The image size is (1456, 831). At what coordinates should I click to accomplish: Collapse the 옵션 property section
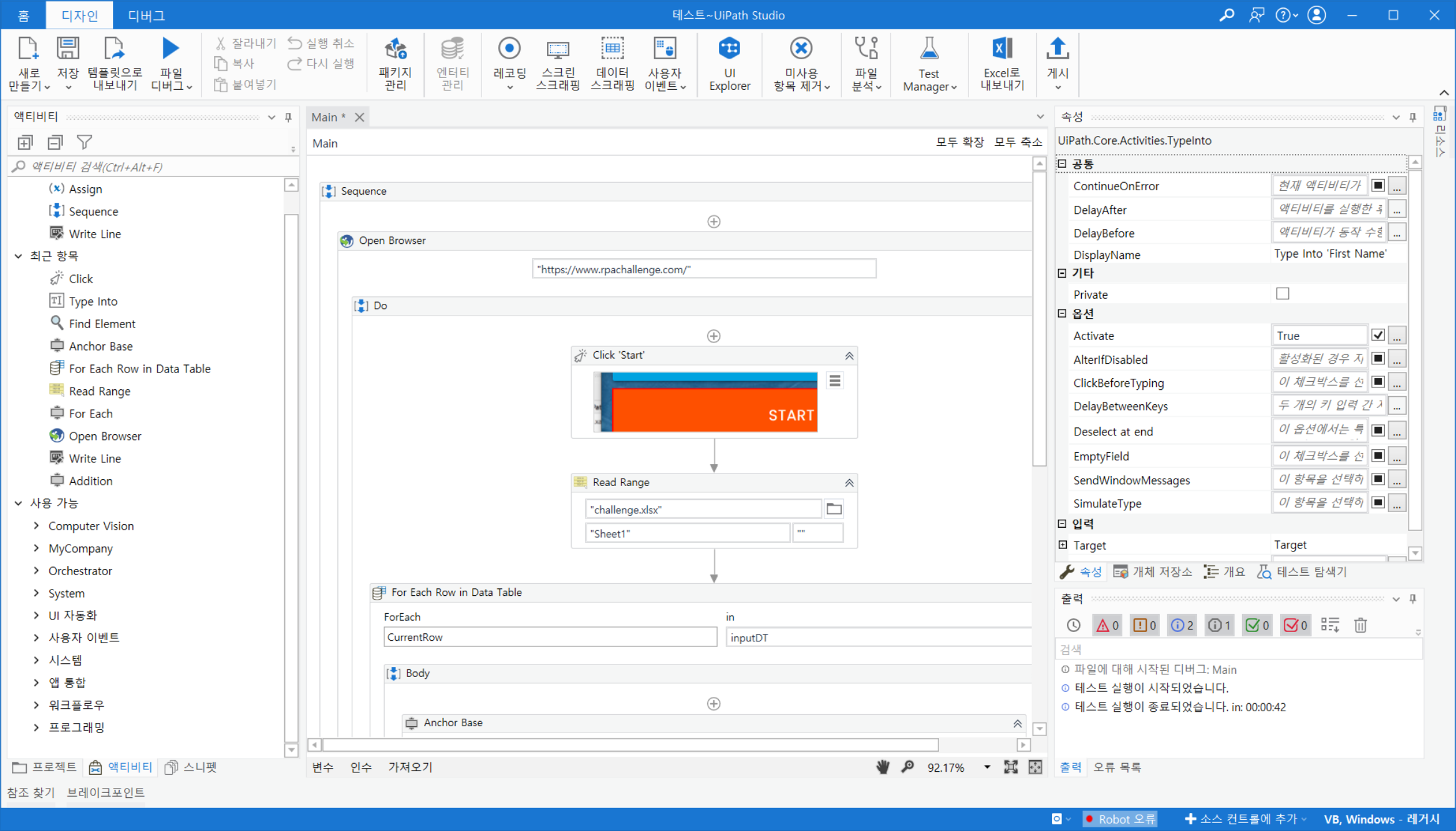coord(1063,314)
